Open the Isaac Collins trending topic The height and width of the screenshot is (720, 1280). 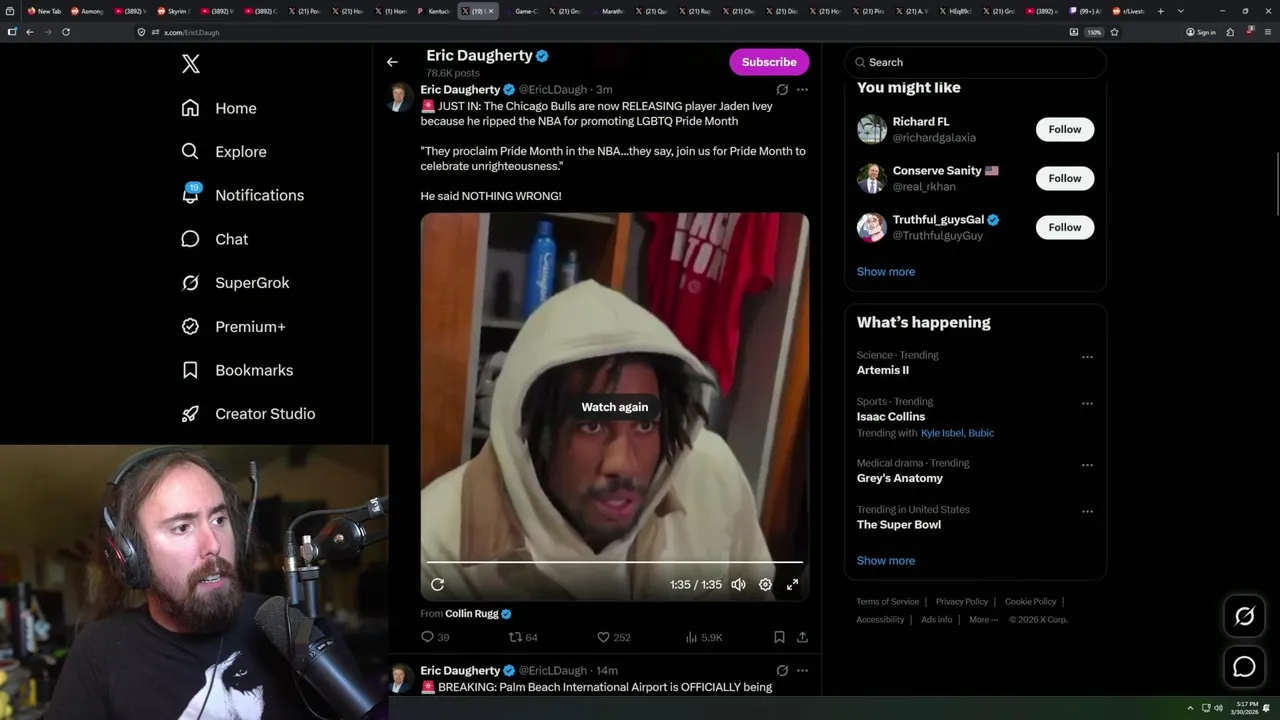point(891,417)
